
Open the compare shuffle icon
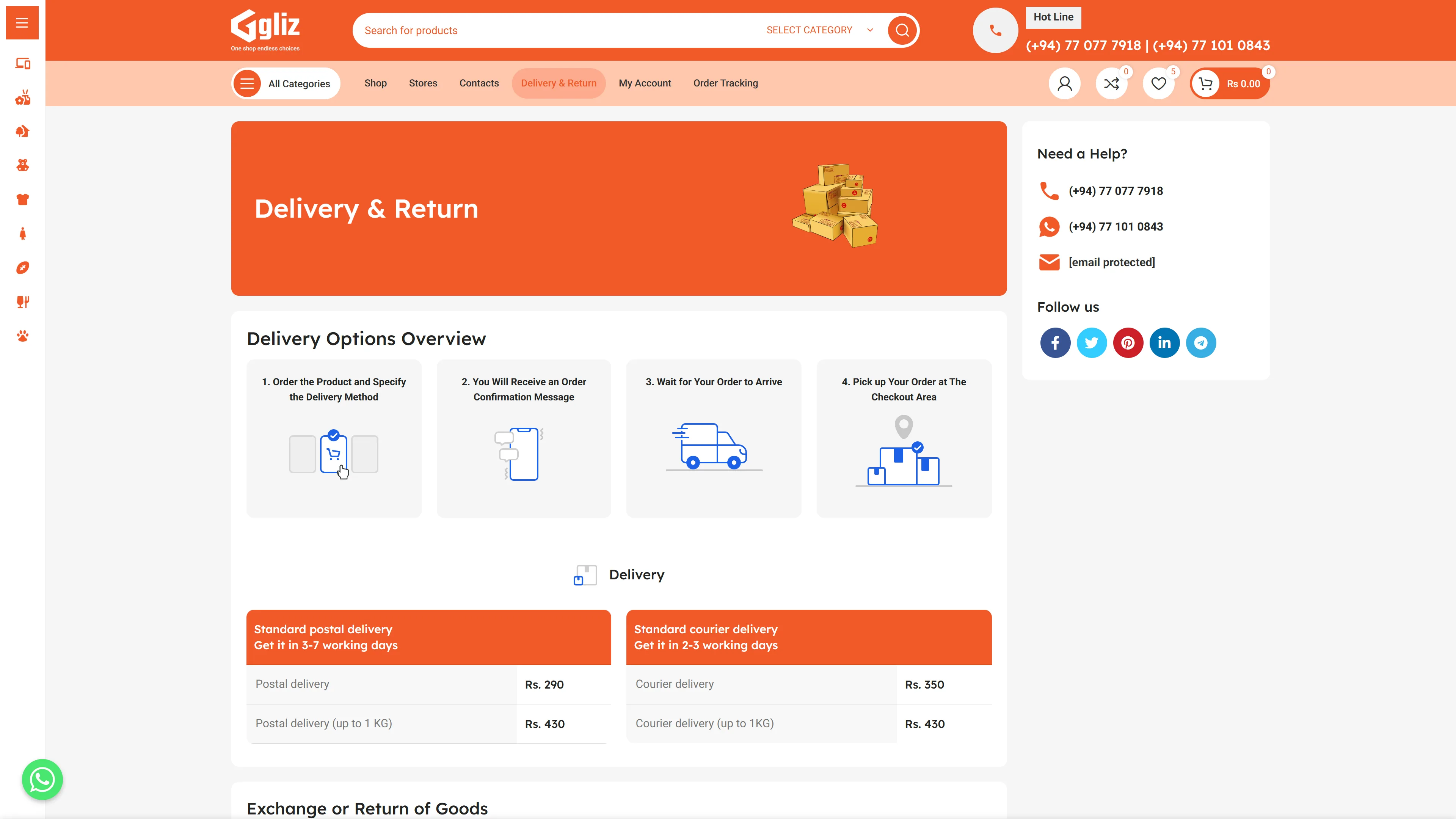tap(1111, 84)
